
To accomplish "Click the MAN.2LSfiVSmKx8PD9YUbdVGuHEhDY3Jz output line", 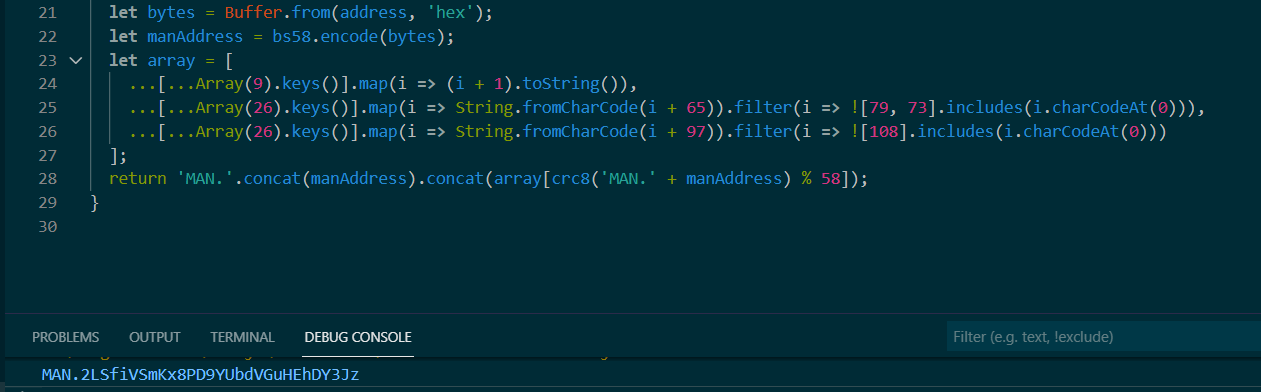I will 200,375.
